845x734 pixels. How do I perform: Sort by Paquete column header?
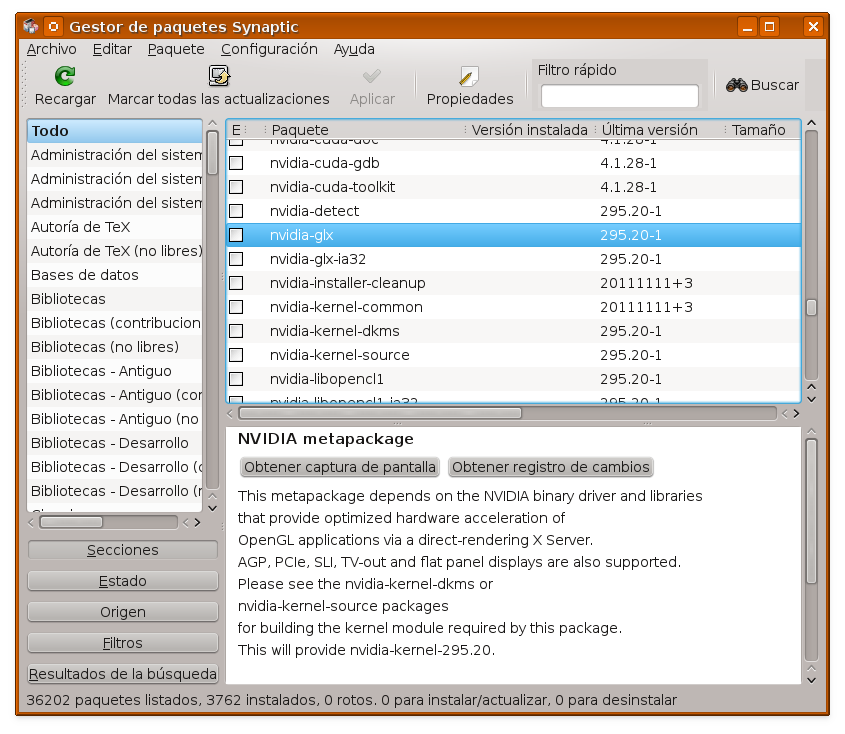[x=364, y=130]
